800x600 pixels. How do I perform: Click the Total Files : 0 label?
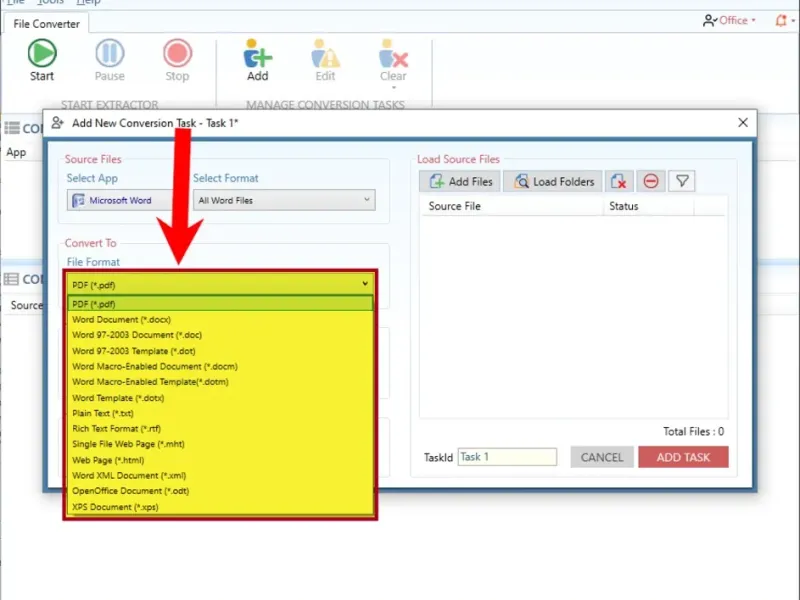pos(693,432)
